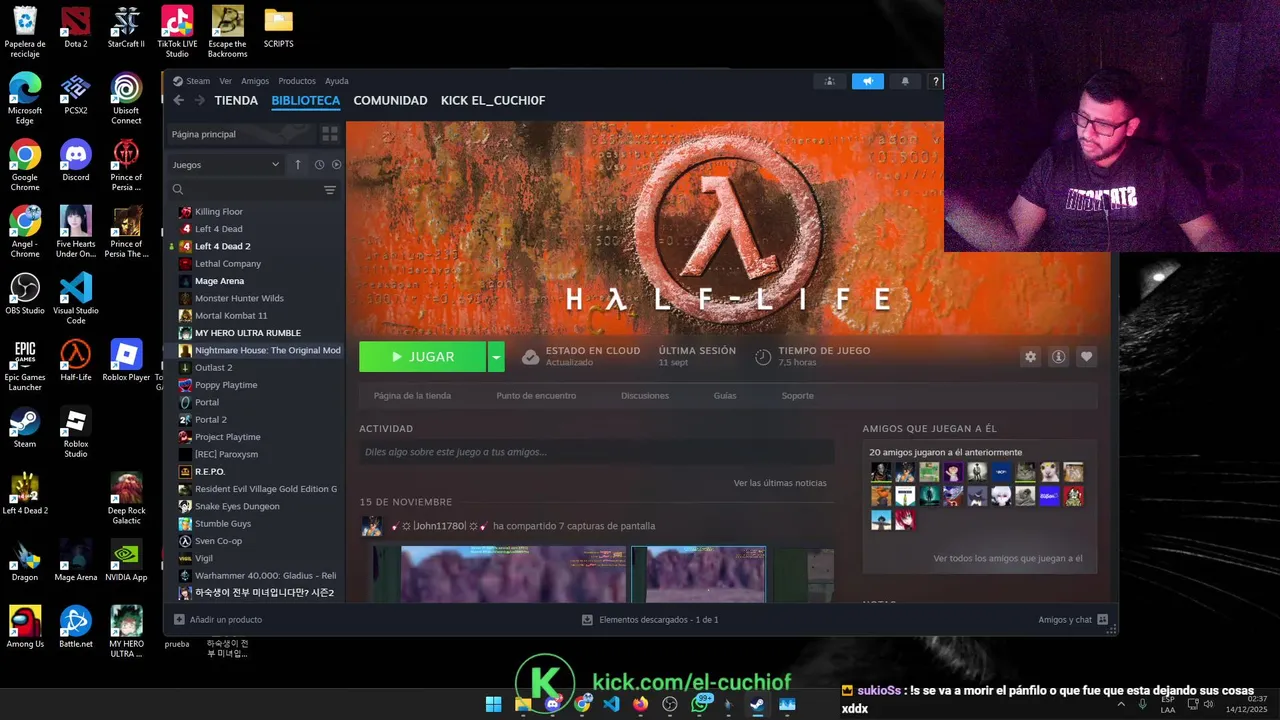Open the Juegos category dropdown
Image resolution: width=1280 pixels, height=720 pixels.
click(x=226, y=165)
